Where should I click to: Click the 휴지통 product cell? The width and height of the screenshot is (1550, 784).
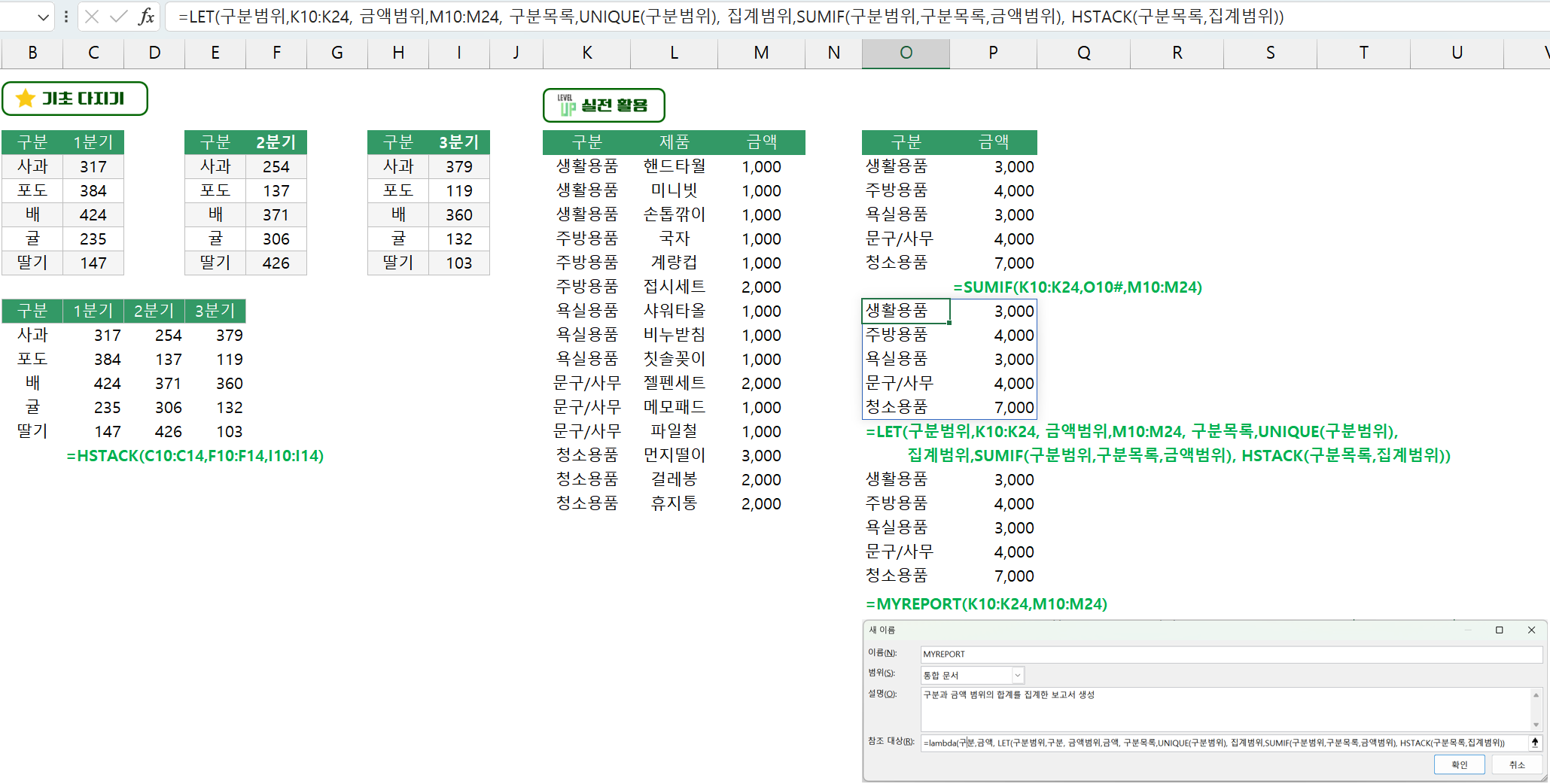[x=674, y=503]
